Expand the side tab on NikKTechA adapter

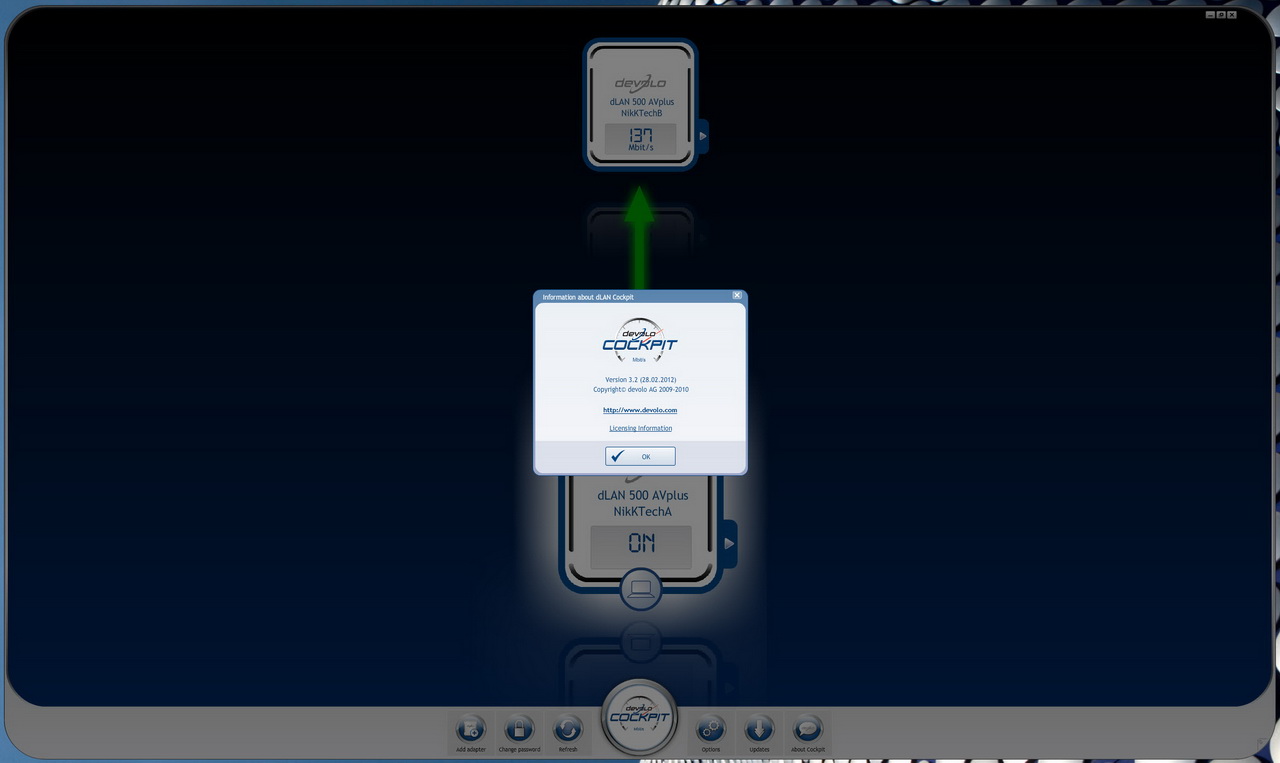point(729,544)
